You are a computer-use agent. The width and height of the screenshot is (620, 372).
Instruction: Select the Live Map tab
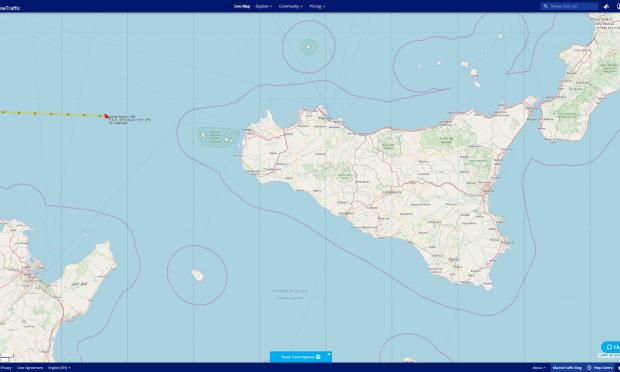pyautogui.click(x=242, y=6)
